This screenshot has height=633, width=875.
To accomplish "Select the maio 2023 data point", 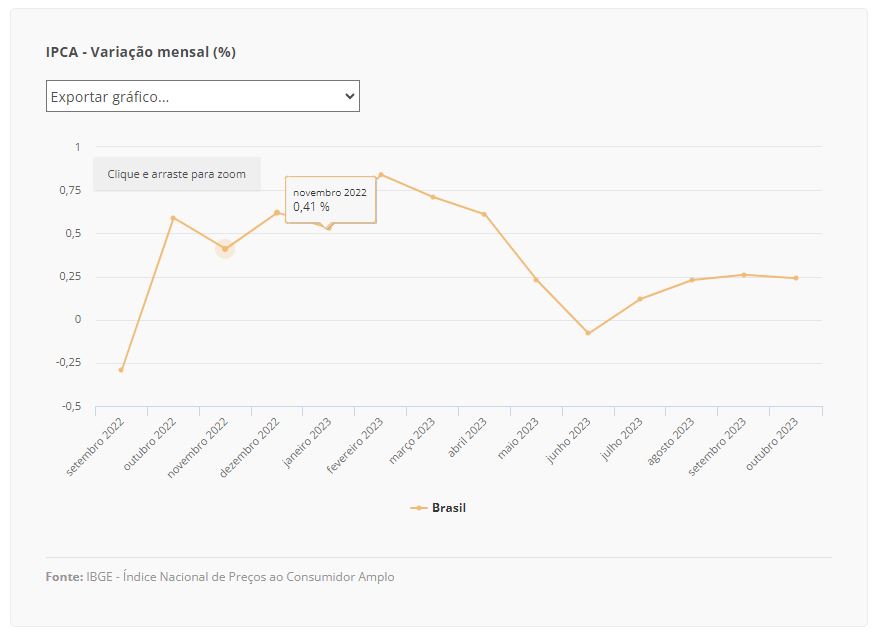I will (x=536, y=280).
